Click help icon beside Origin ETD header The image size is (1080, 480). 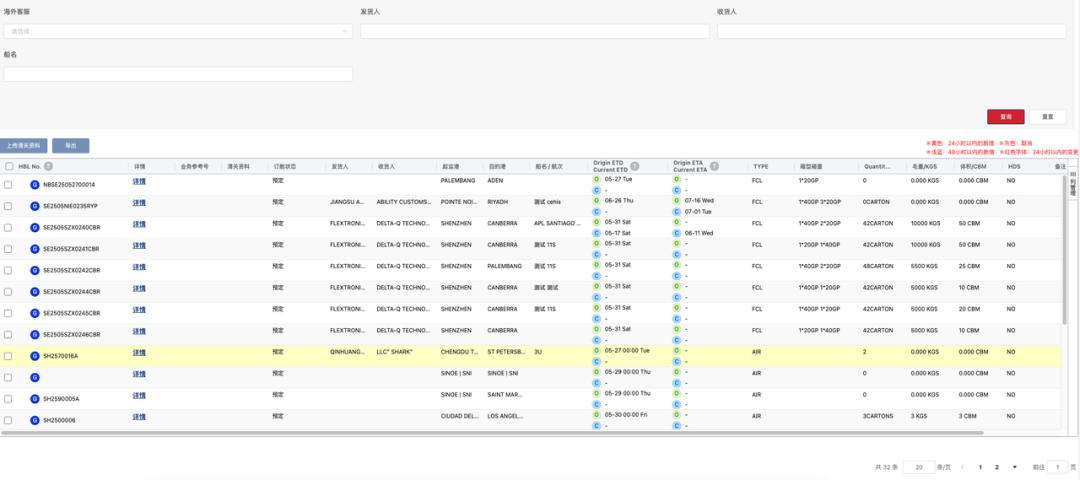coord(634,164)
